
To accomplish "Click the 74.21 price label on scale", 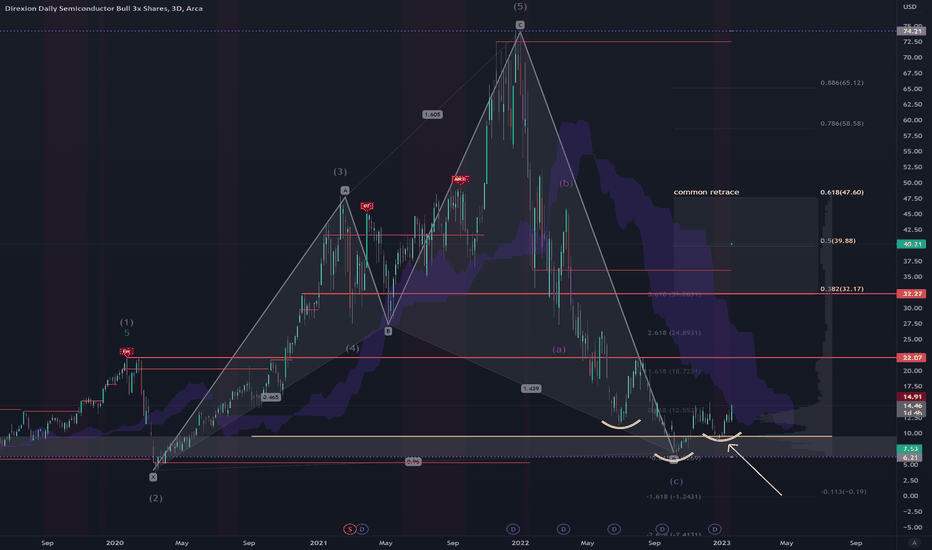I will 912,31.
